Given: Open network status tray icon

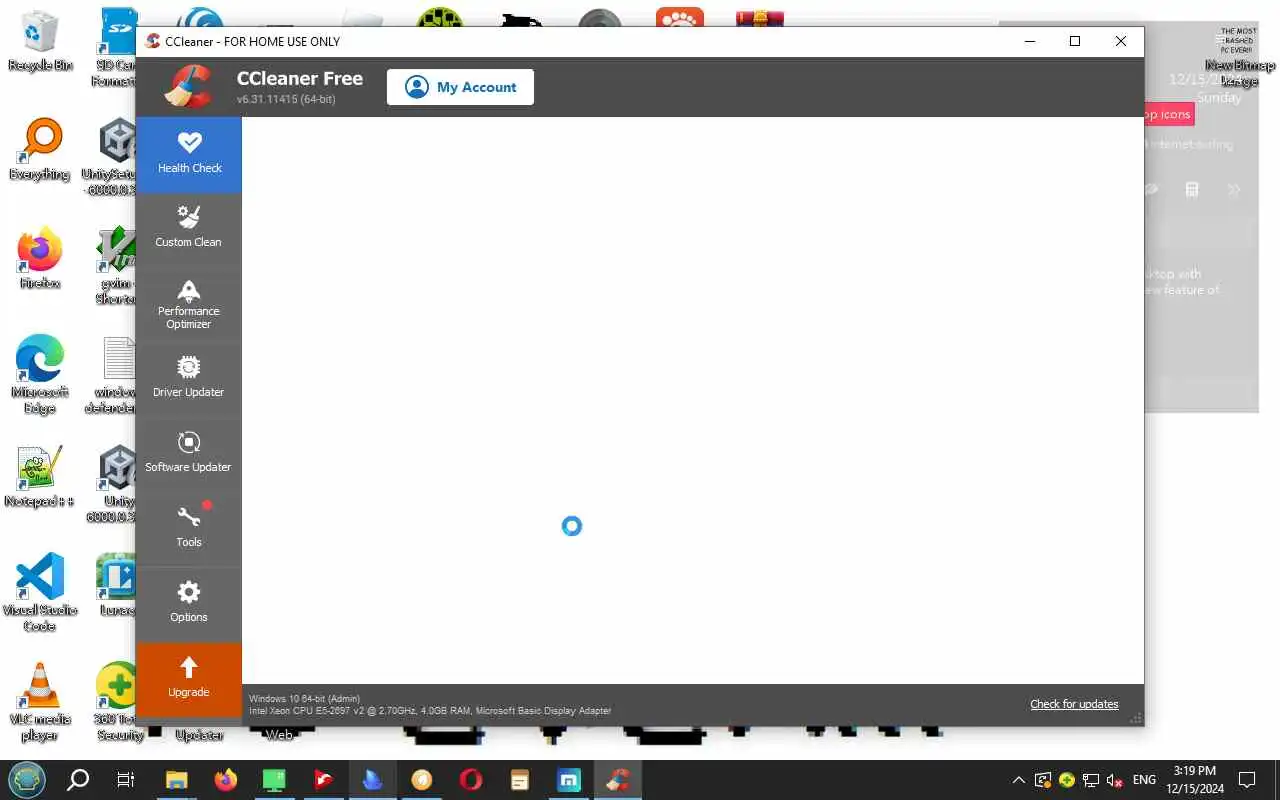Looking at the screenshot, I should click(1091, 780).
